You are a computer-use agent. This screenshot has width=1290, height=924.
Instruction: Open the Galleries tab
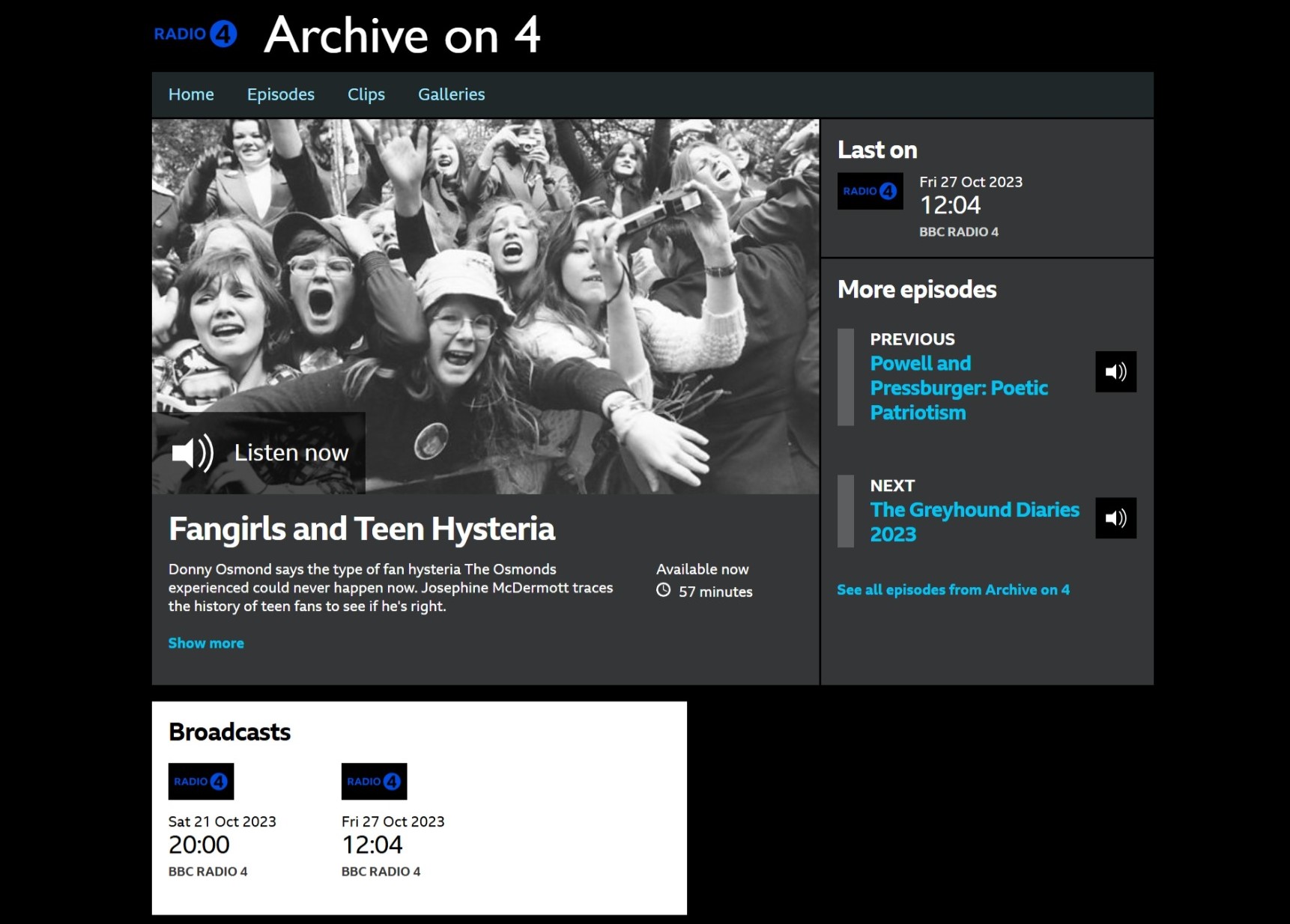(451, 95)
